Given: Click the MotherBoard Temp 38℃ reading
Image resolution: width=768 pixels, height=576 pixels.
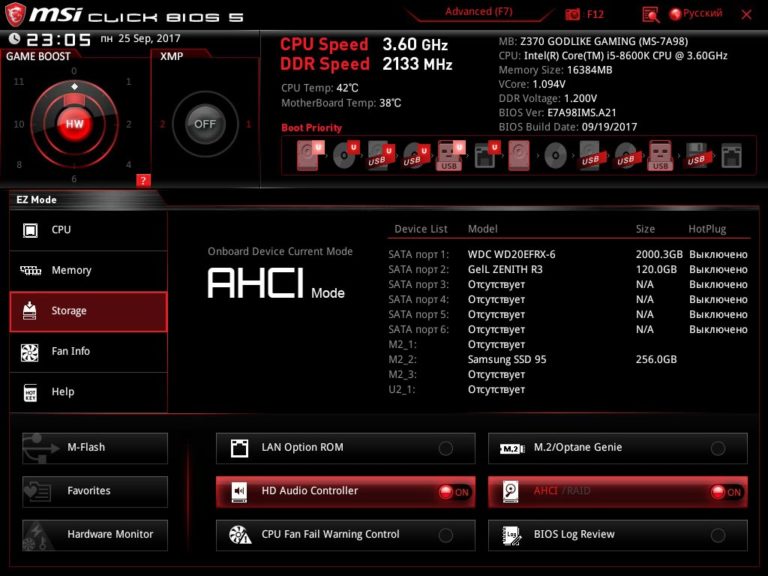Looking at the screenshot, I should pyautogui.click(x=341, y=103).
